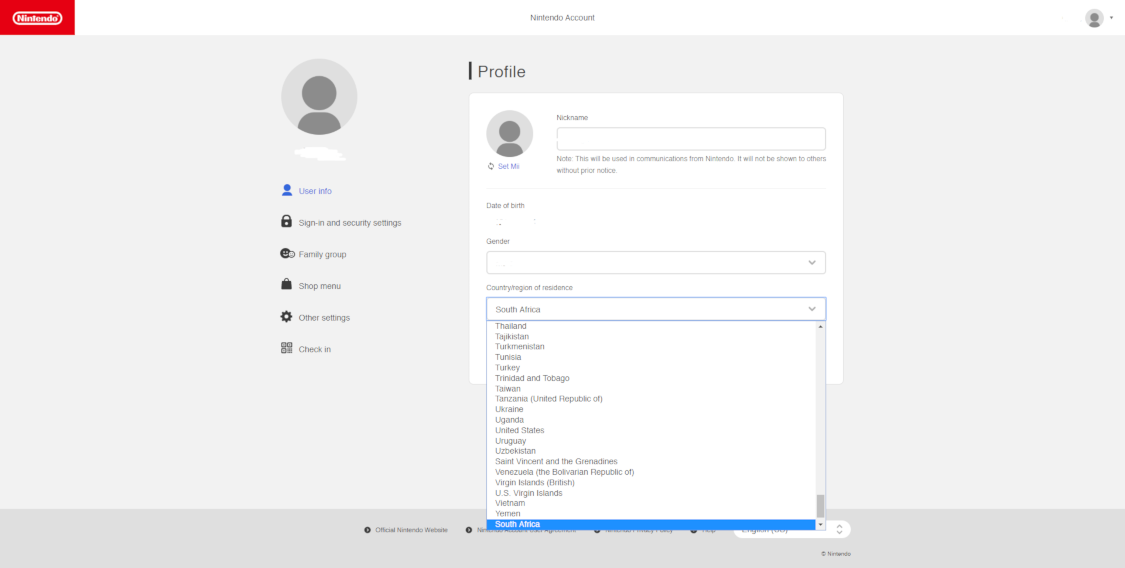Click the User info person icon
The height and width of the screenshot is (568, 1125).
pos(287,191)
